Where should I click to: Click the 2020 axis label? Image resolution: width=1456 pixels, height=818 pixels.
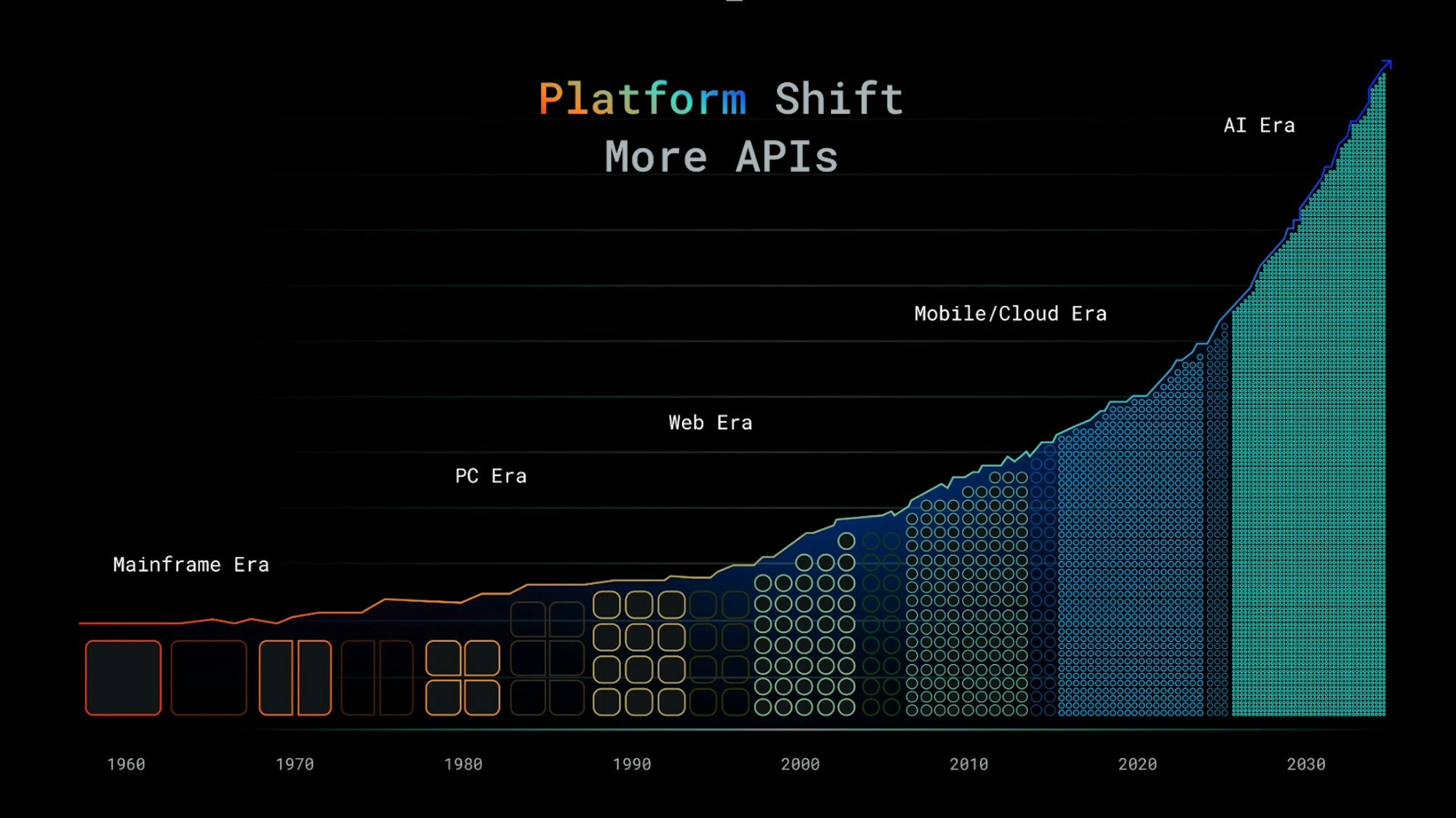click(1137, 764)
